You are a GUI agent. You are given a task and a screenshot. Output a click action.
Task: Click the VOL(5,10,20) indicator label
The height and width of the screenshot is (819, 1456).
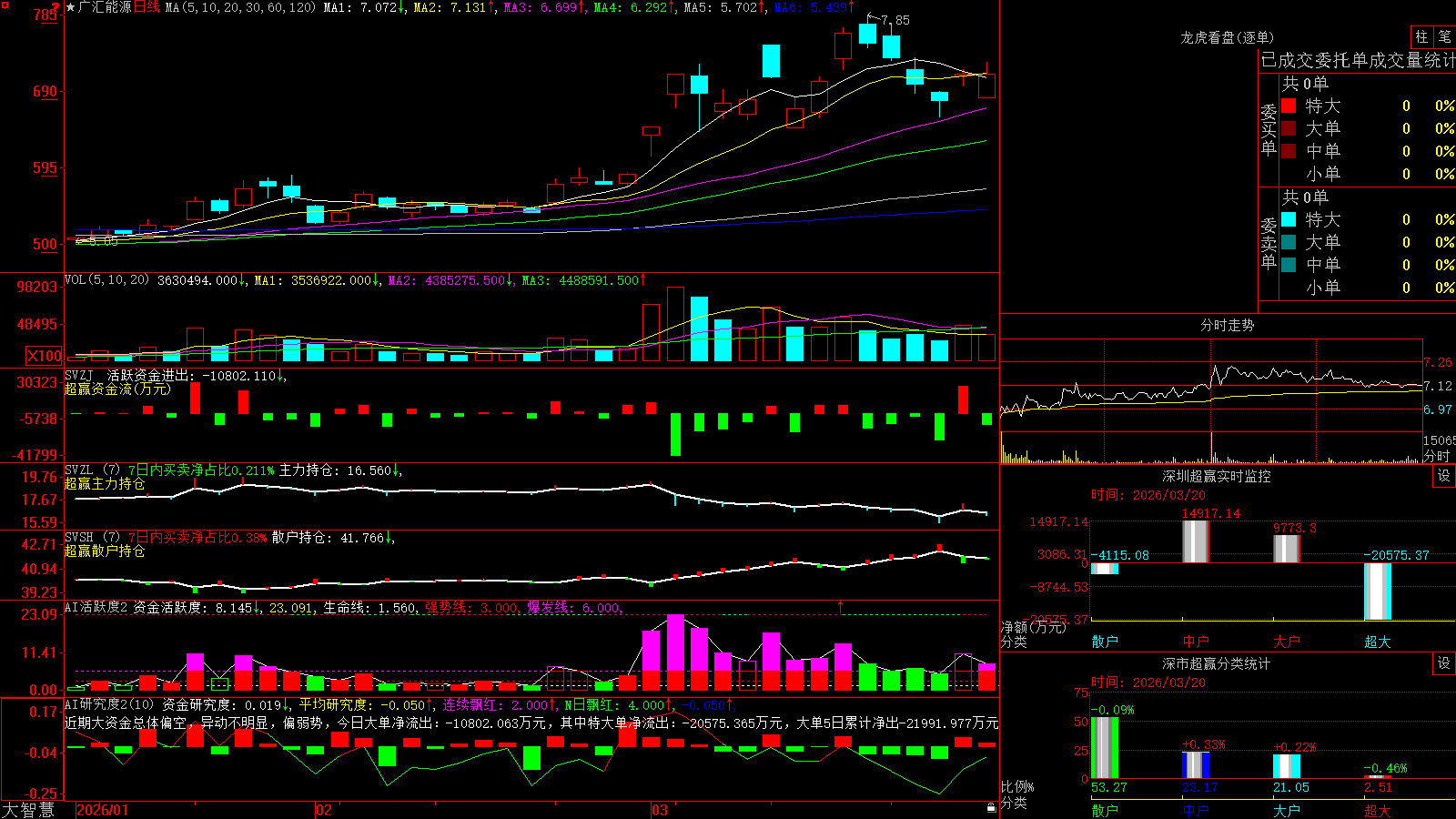(x=106, y=280)
